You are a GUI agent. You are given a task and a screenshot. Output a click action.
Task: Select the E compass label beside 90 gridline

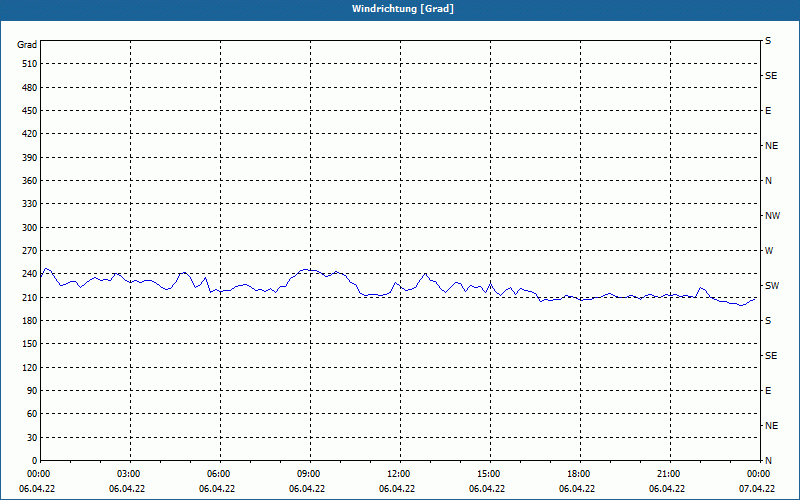[768, 391]
